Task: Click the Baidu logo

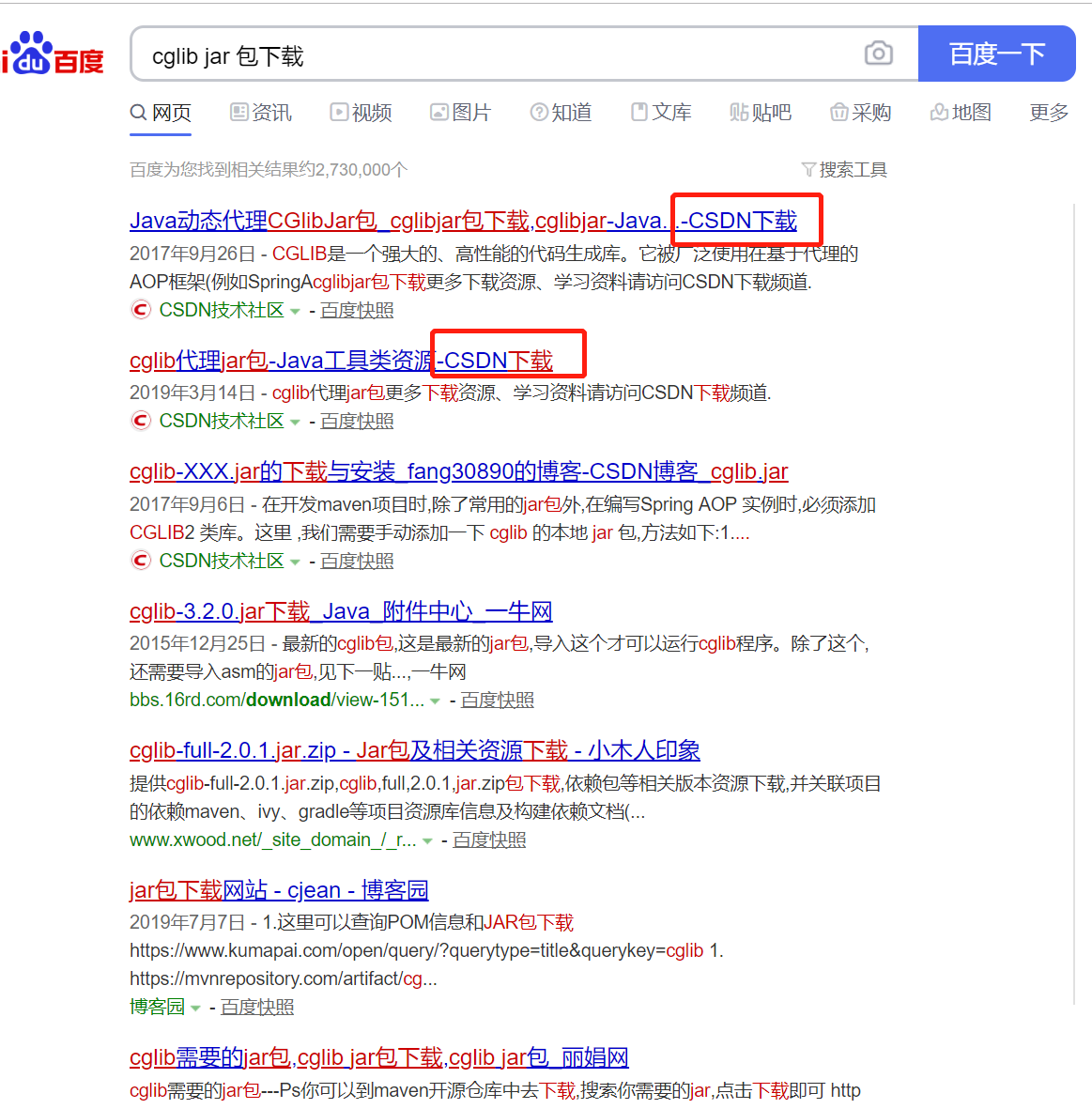Action: pos(53,54)
